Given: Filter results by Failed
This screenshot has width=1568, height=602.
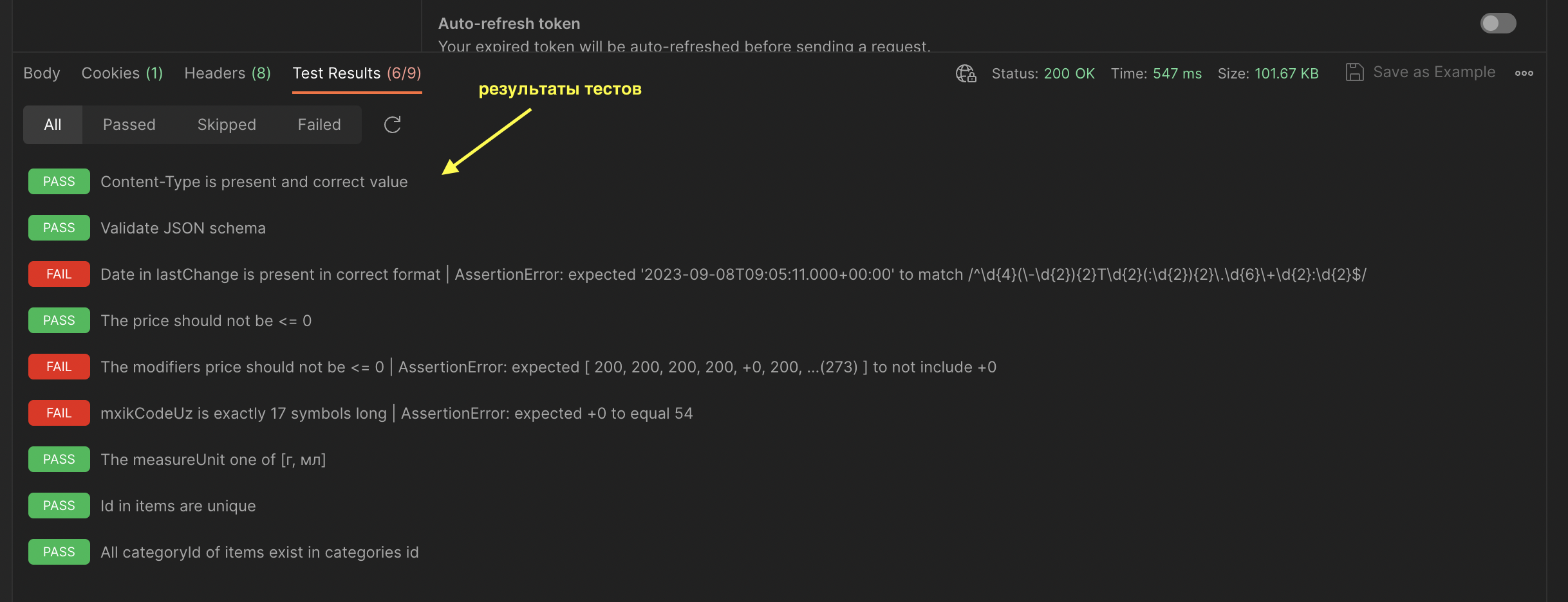Looking at the screenshot, I should point(319,125).
